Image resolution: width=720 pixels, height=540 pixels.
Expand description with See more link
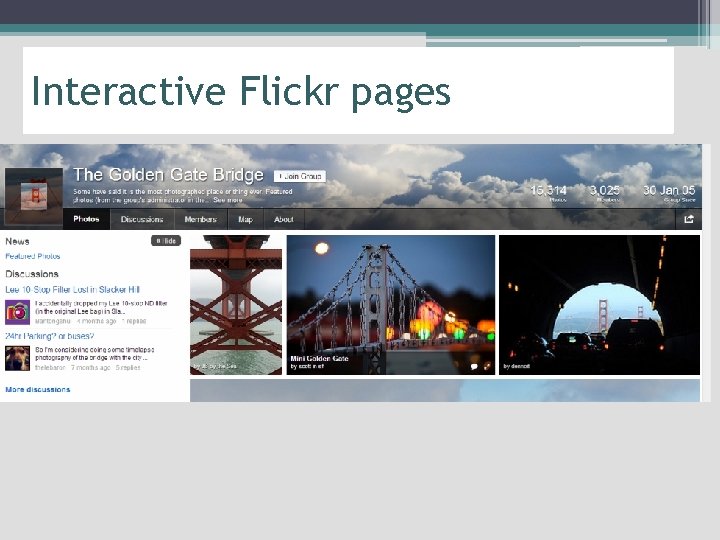click(x=227, y=200)
